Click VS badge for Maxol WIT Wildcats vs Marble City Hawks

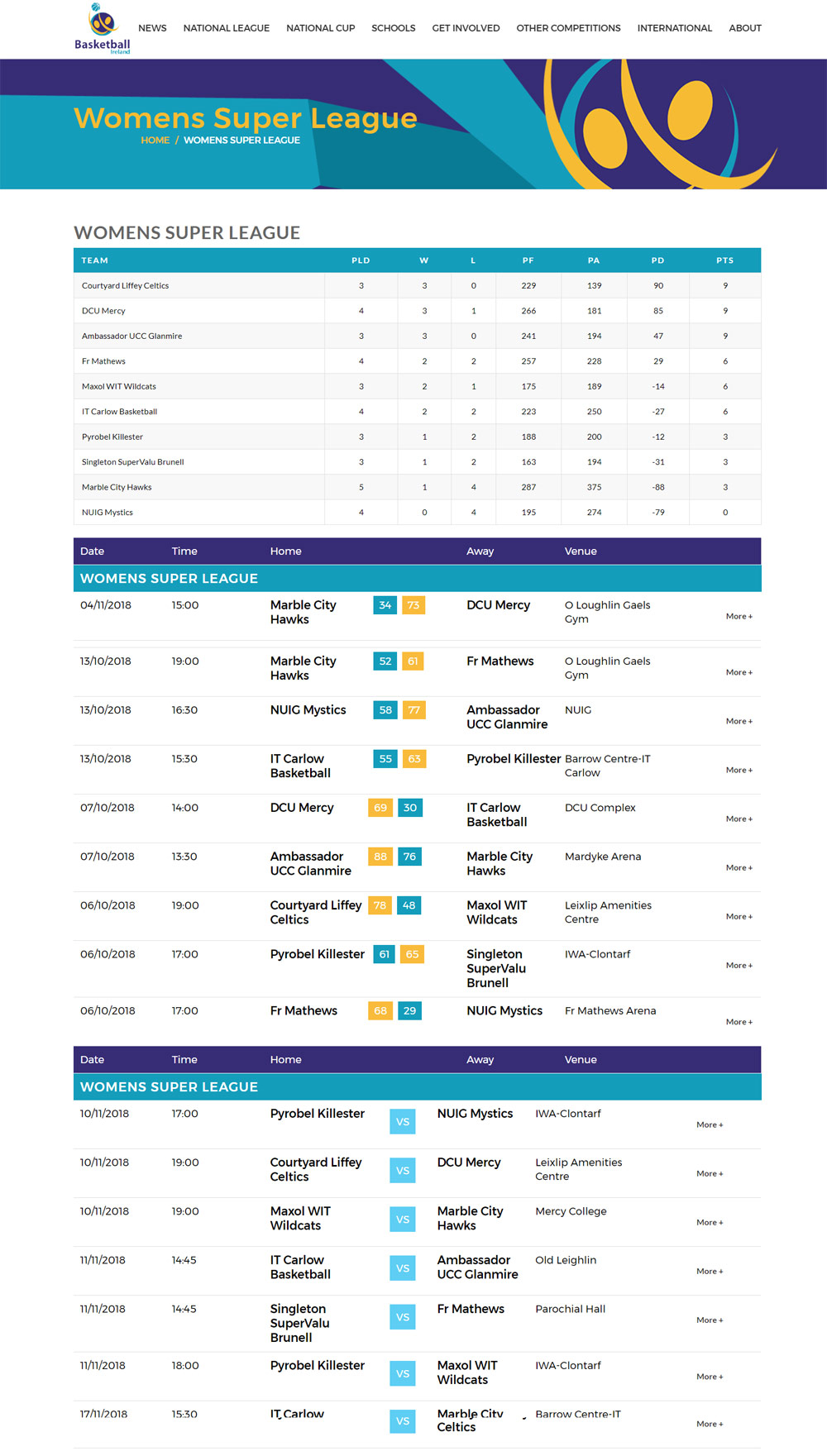[x=403, y=1220]
